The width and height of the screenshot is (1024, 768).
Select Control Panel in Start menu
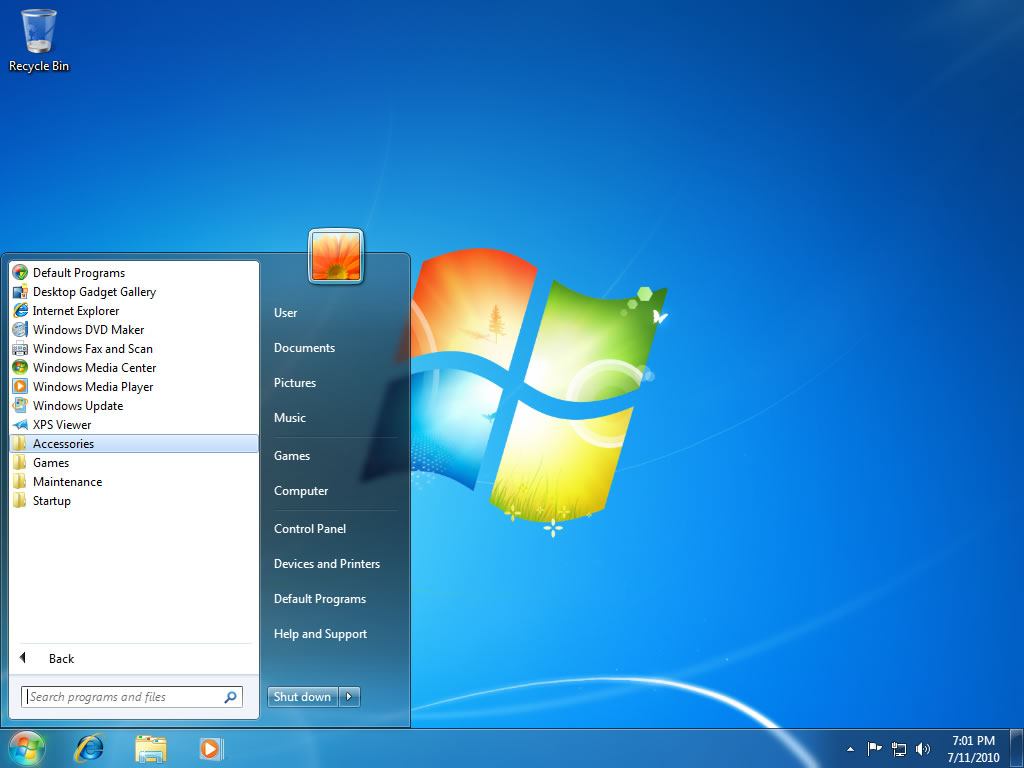click(x=310, y=529)
